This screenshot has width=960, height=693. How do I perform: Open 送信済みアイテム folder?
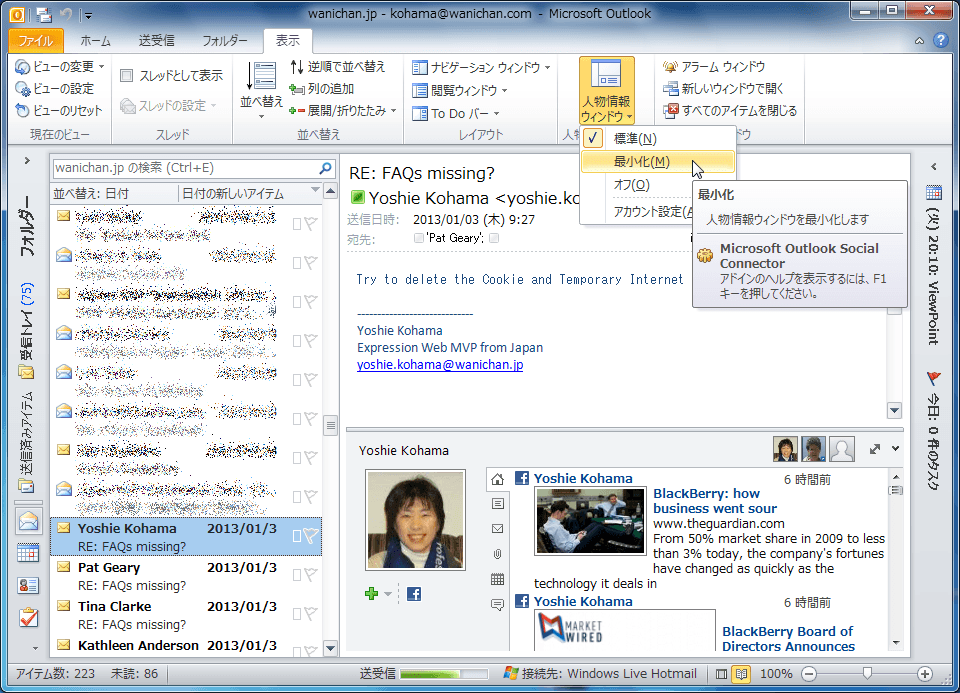click(27, 442)
